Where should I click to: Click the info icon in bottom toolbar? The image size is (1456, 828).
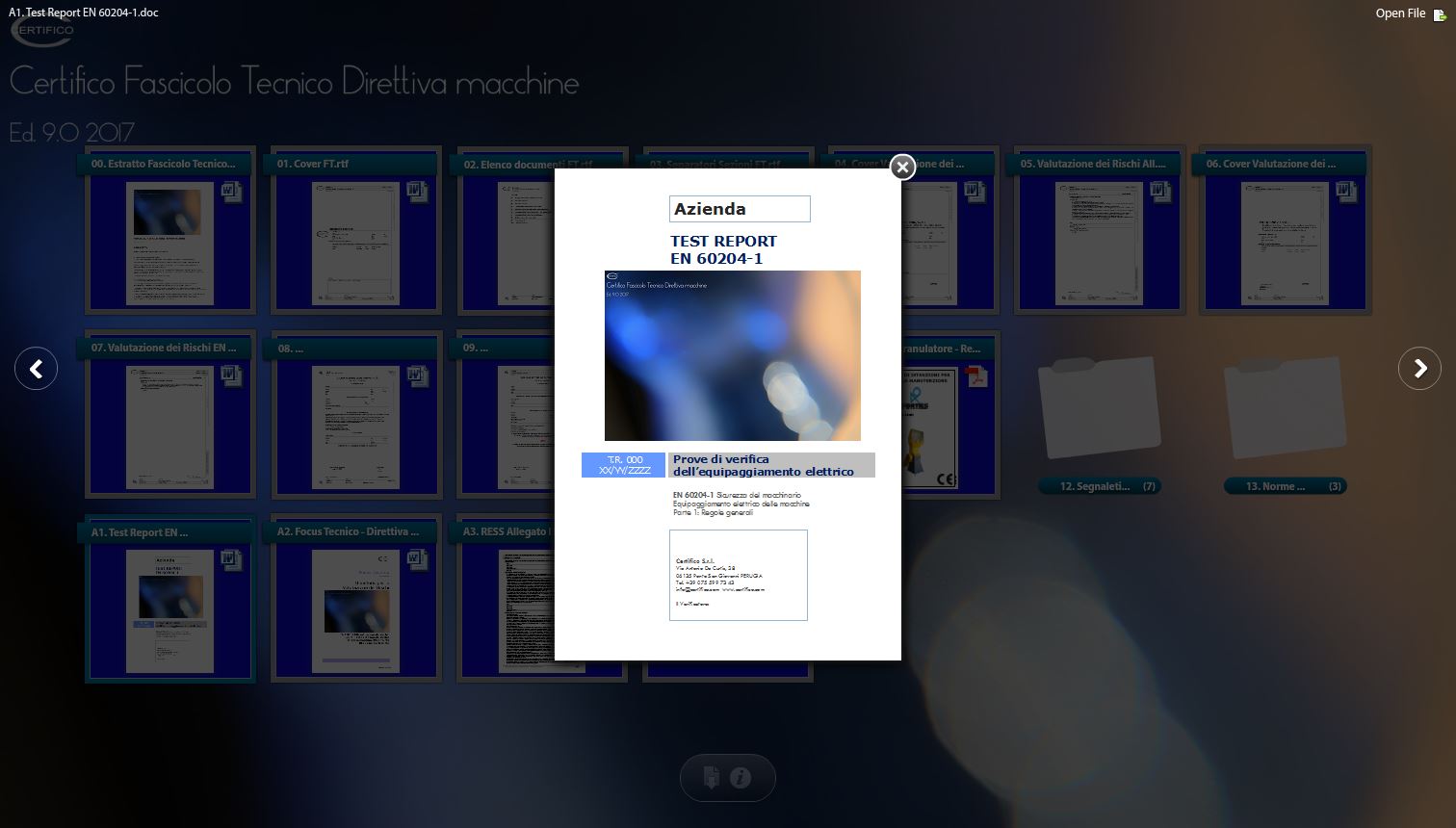pos(741,778)
